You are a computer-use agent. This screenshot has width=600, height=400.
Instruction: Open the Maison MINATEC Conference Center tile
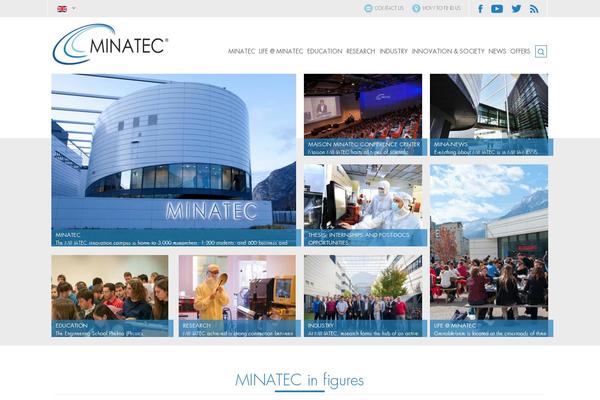[x=363, y=114]
